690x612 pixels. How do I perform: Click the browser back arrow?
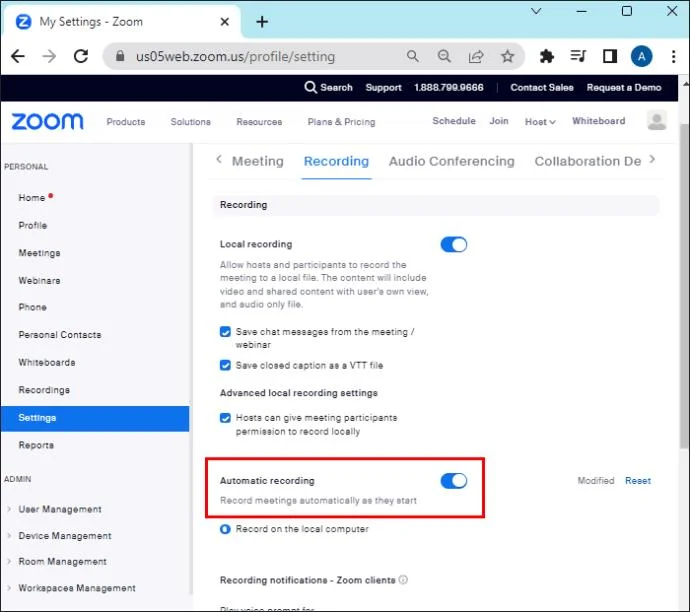click(x=18, y=56)
